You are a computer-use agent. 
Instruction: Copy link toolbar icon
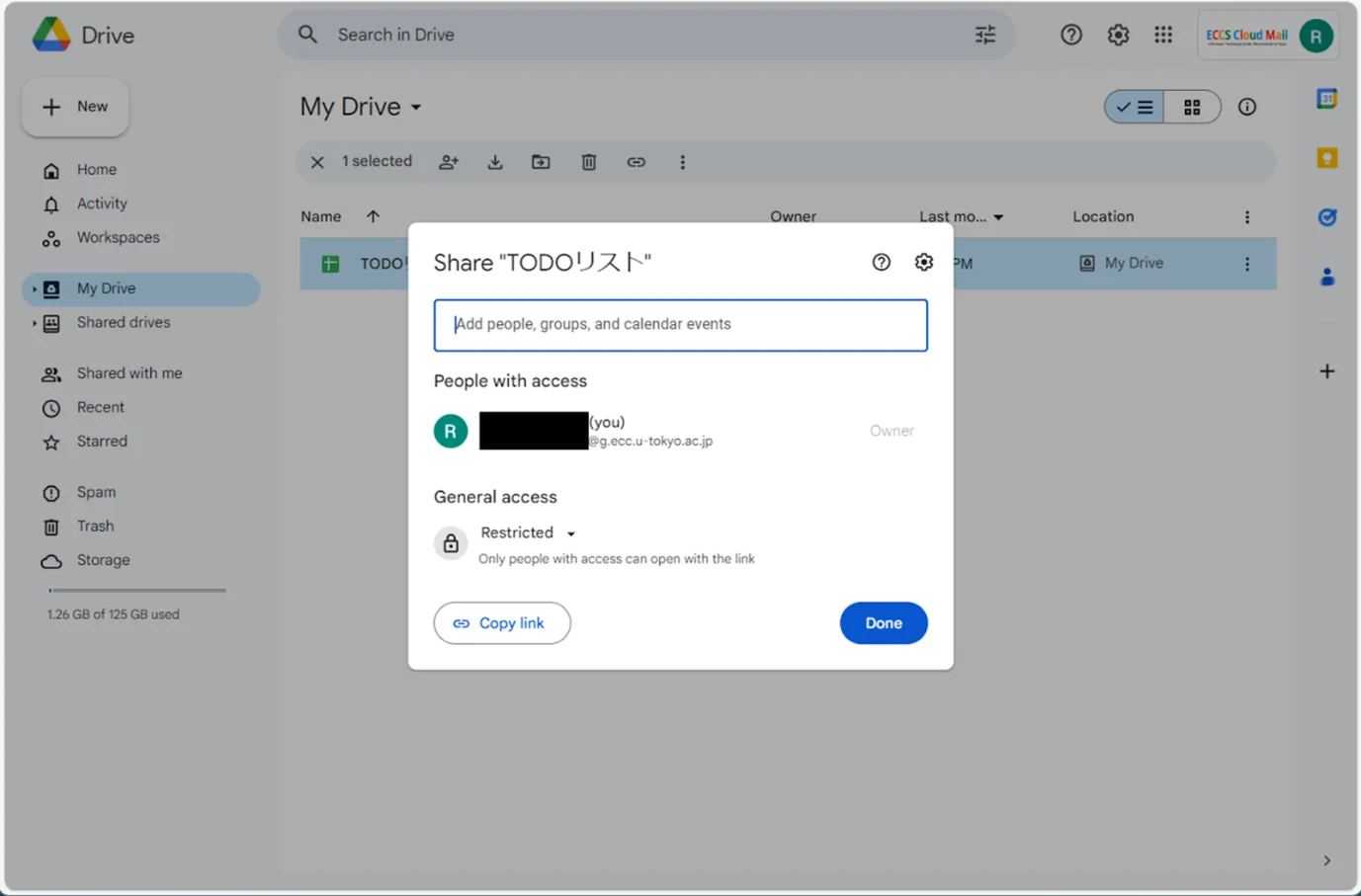pyautogui.click(x=636, y=162)
